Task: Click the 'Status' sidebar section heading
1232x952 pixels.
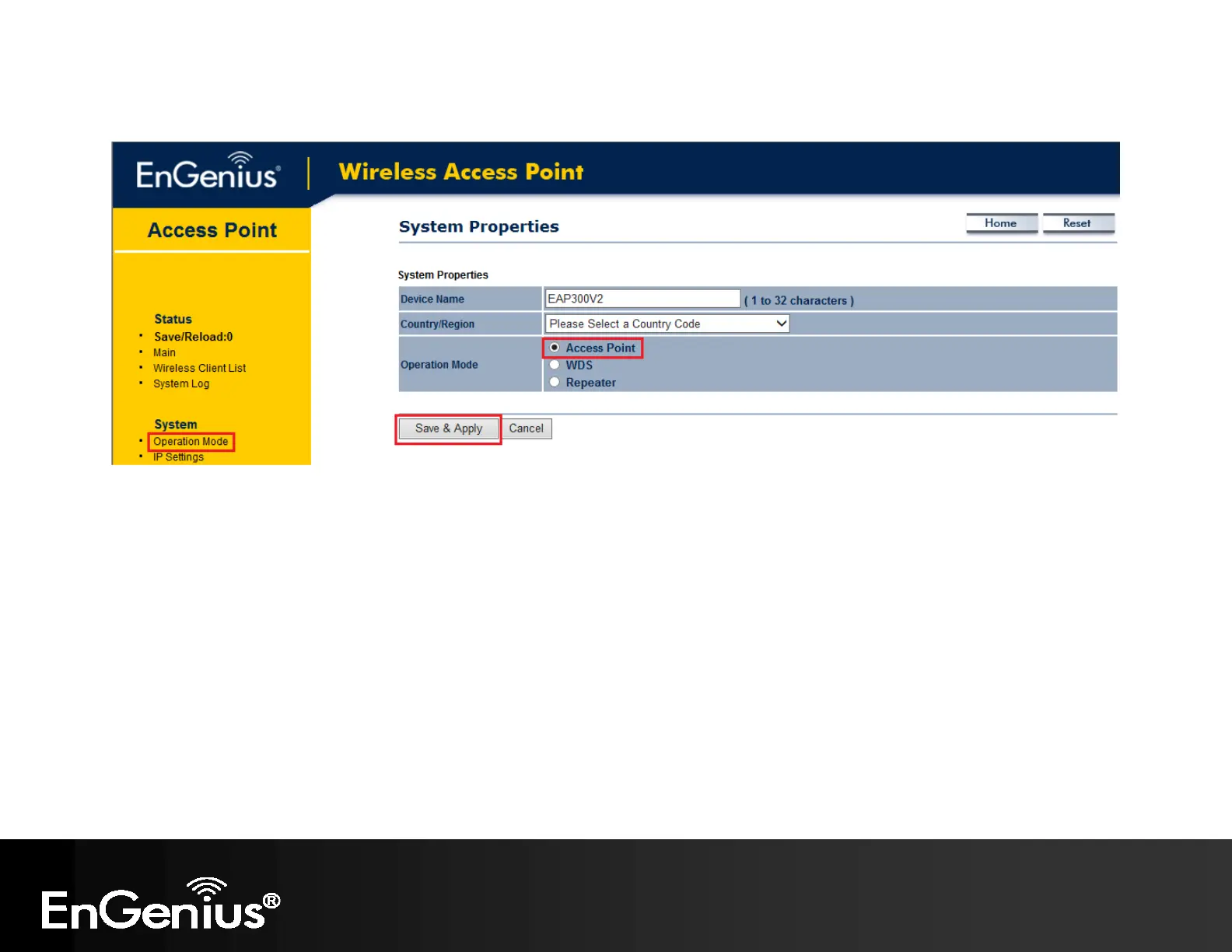Action: click(x=173, y=319)
